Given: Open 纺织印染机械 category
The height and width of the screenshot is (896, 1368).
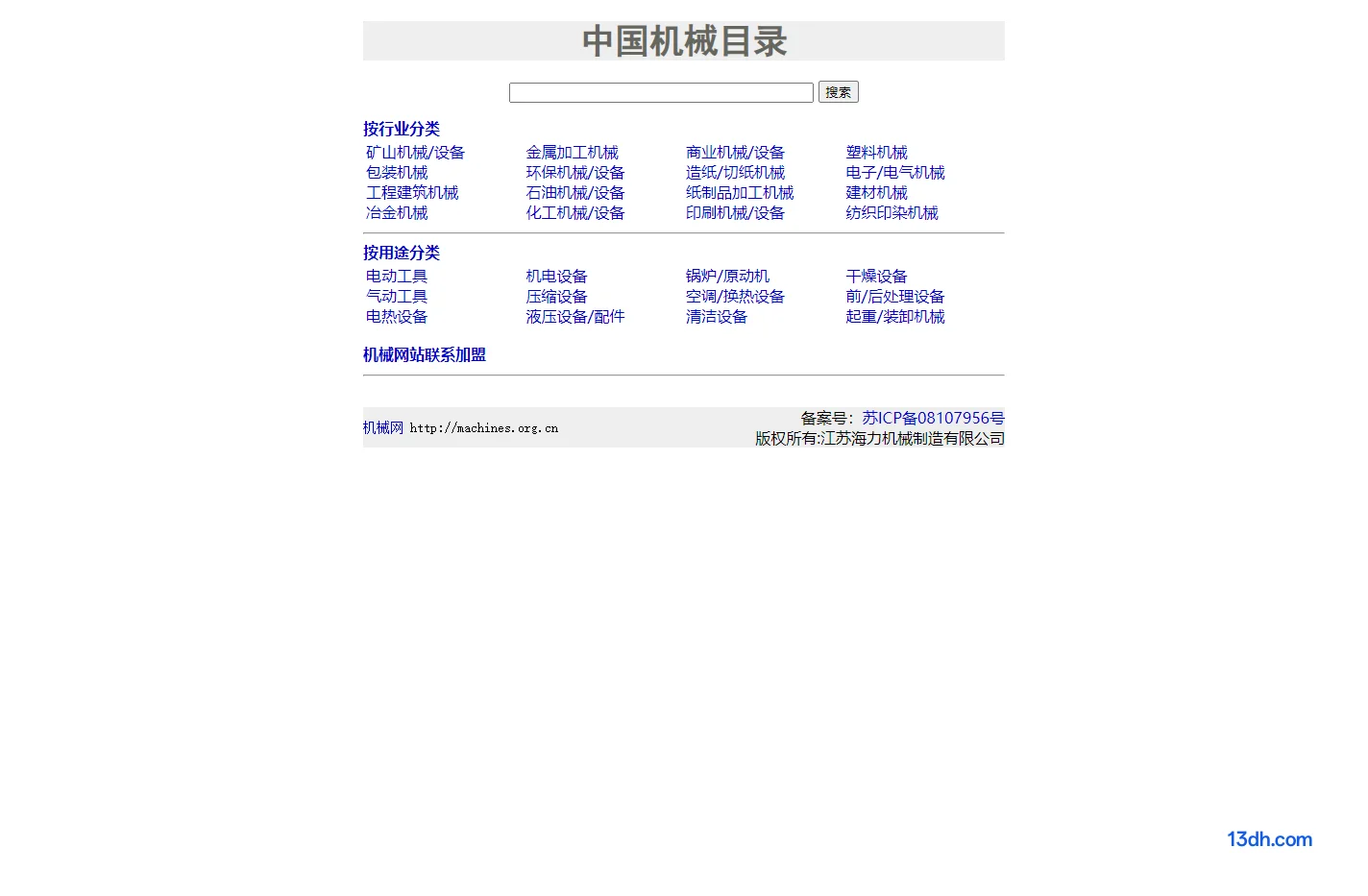Looking at the screenshot, I should coord(892,213).
